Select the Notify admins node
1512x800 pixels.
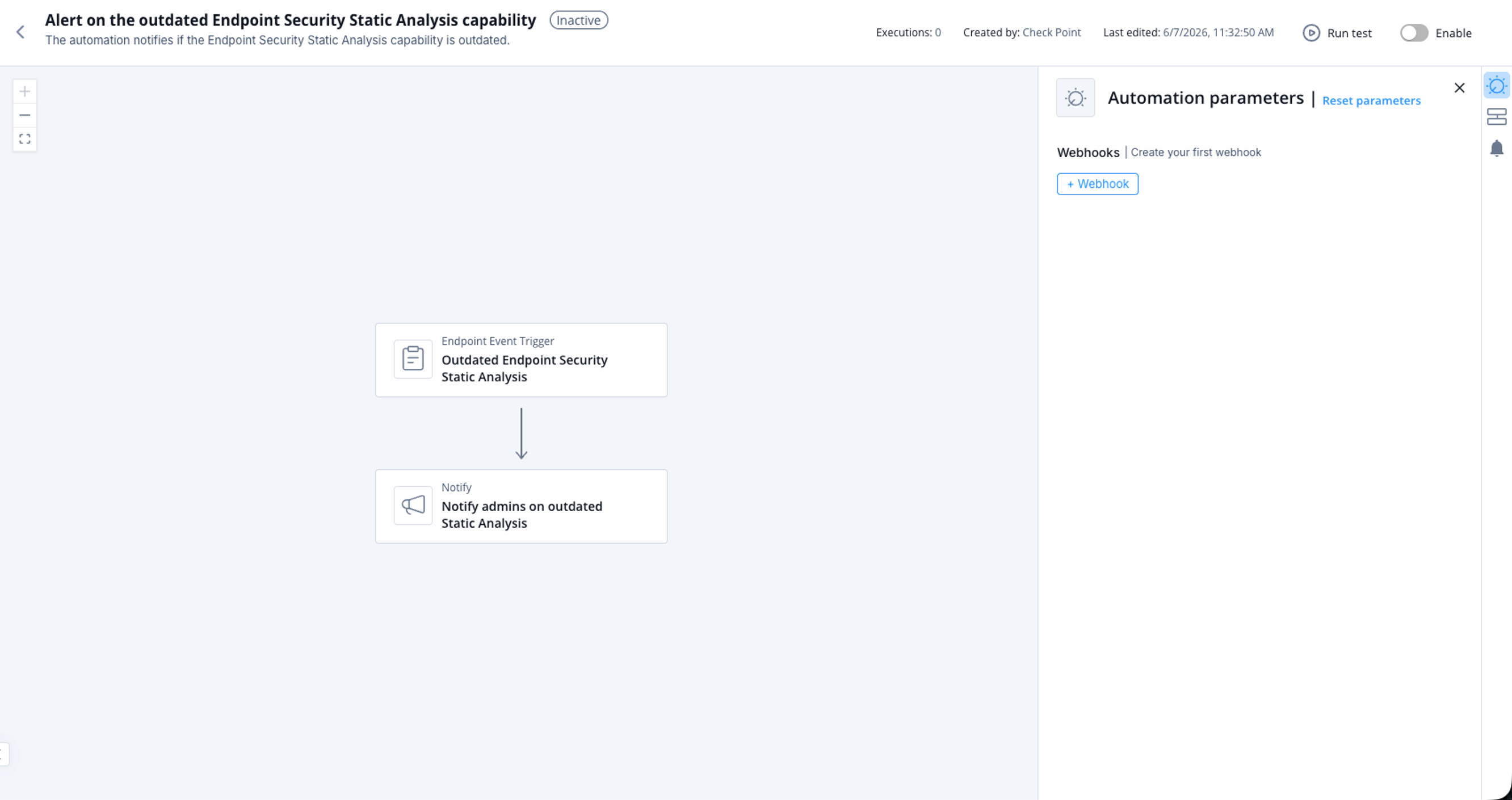(521, 506)
